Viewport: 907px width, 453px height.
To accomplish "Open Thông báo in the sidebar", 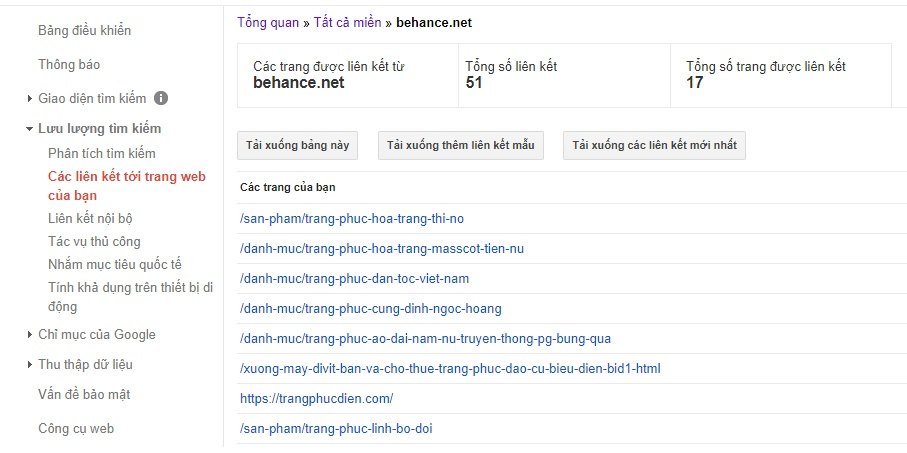I will (x=69, y=64).
